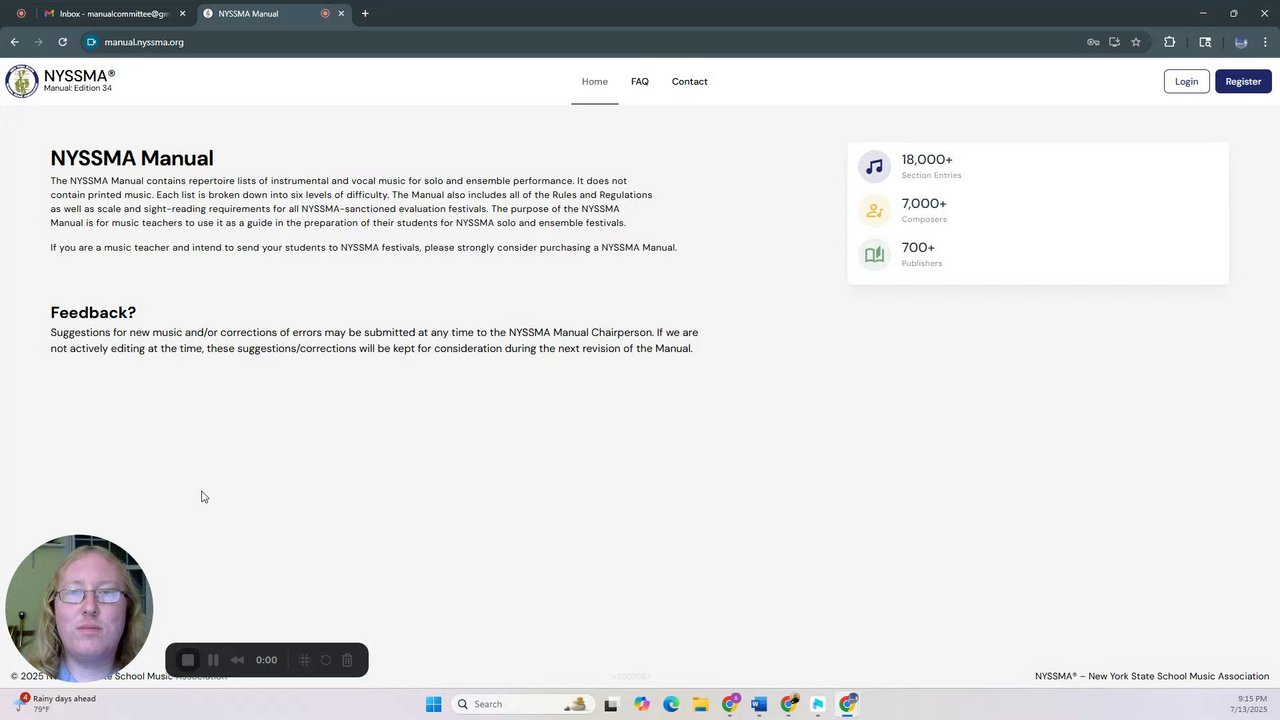1280x720 pixels.
Task: Click the install app icon in address bar
Action: point(1114,42)
